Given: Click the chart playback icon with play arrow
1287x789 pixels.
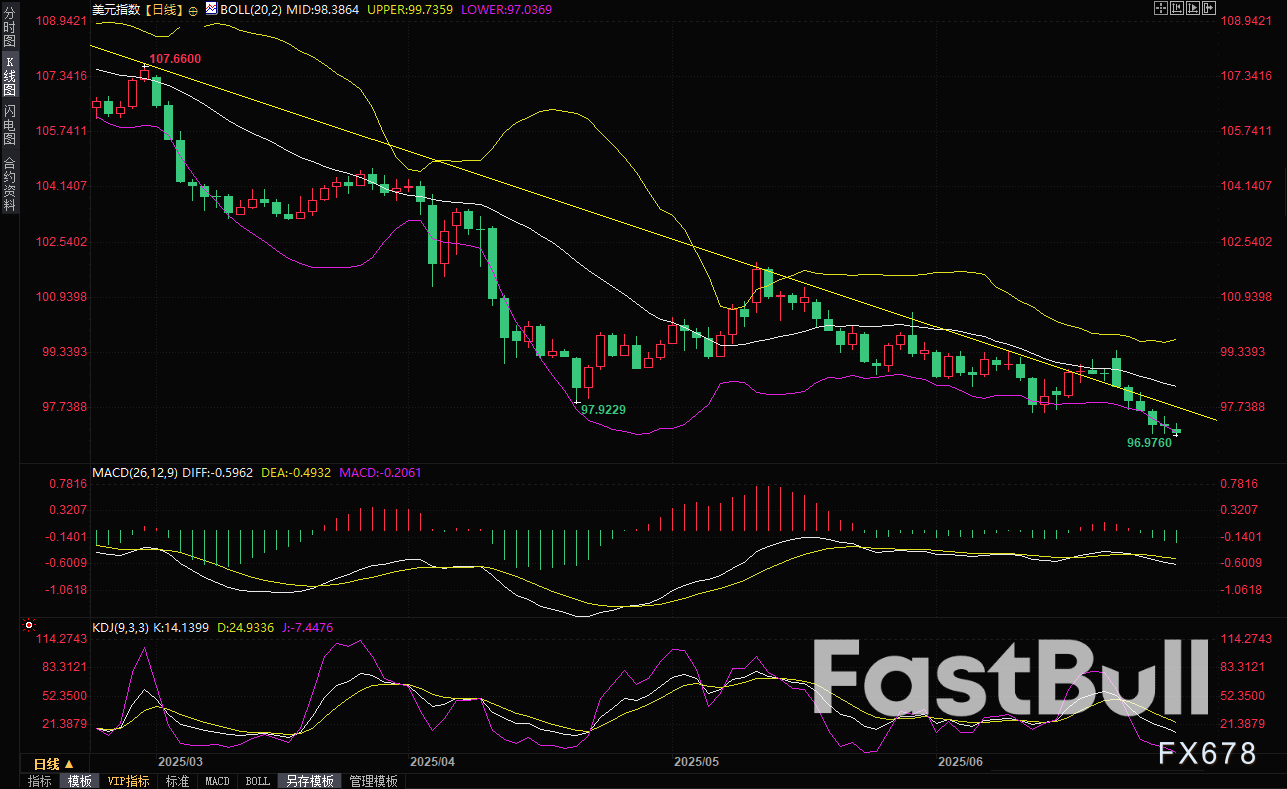Looking at the screenshot, I should 1193,8.
